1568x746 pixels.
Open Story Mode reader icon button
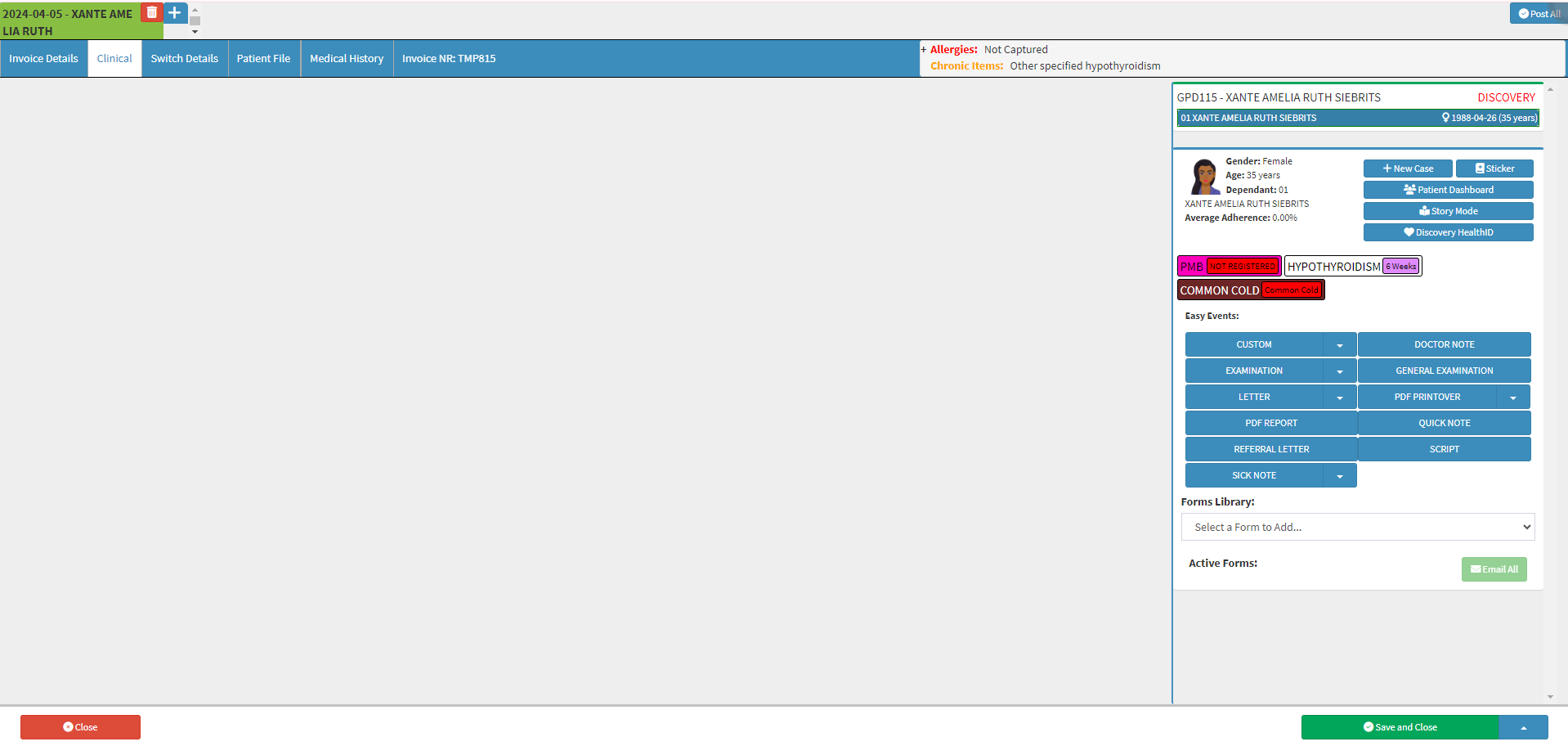click(x=1448, y=211)
